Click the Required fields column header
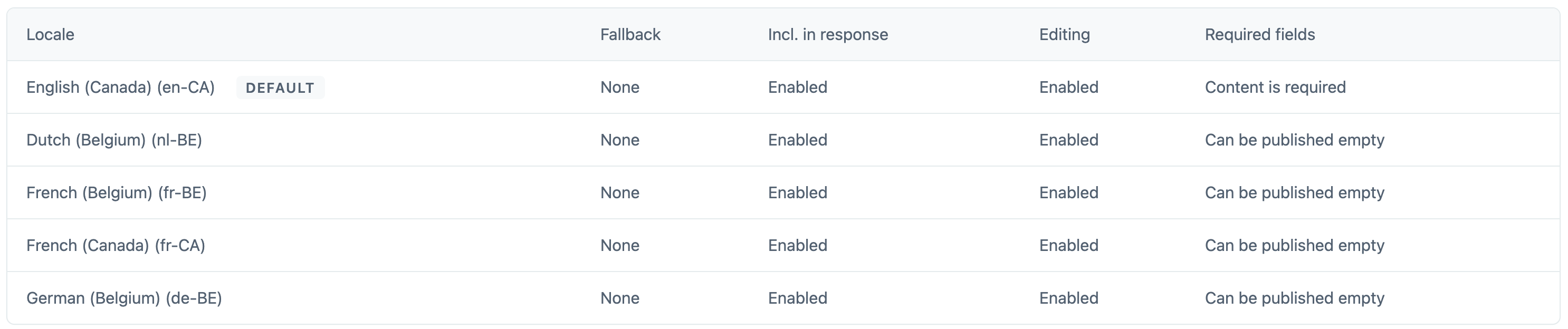The height and width of the screenshot is (329, 1568). tap(1260, 35)
